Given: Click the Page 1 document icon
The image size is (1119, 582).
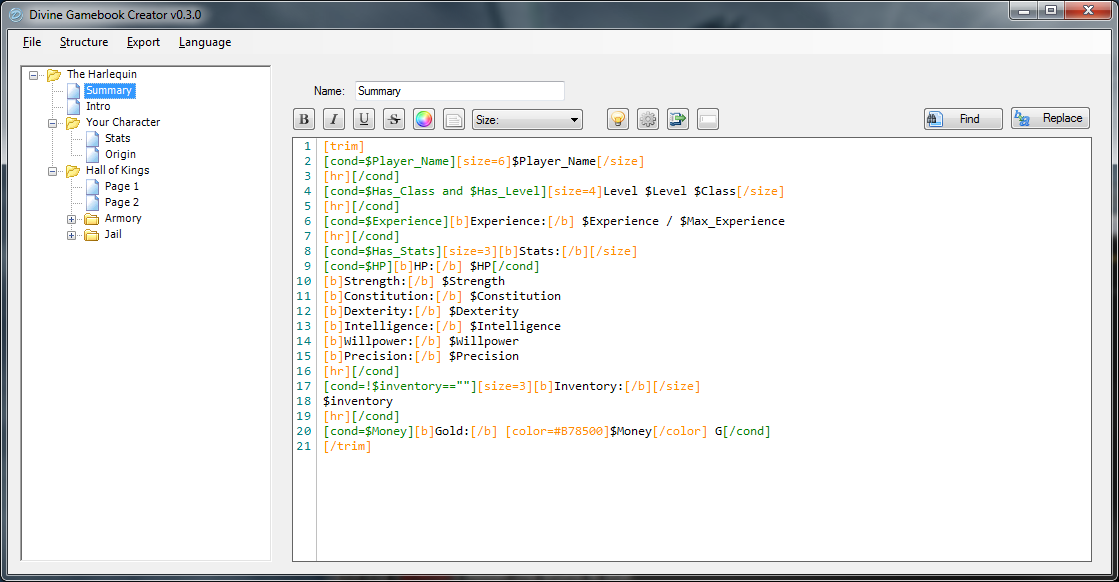Looking at the screenshot, I should point(93,187).
